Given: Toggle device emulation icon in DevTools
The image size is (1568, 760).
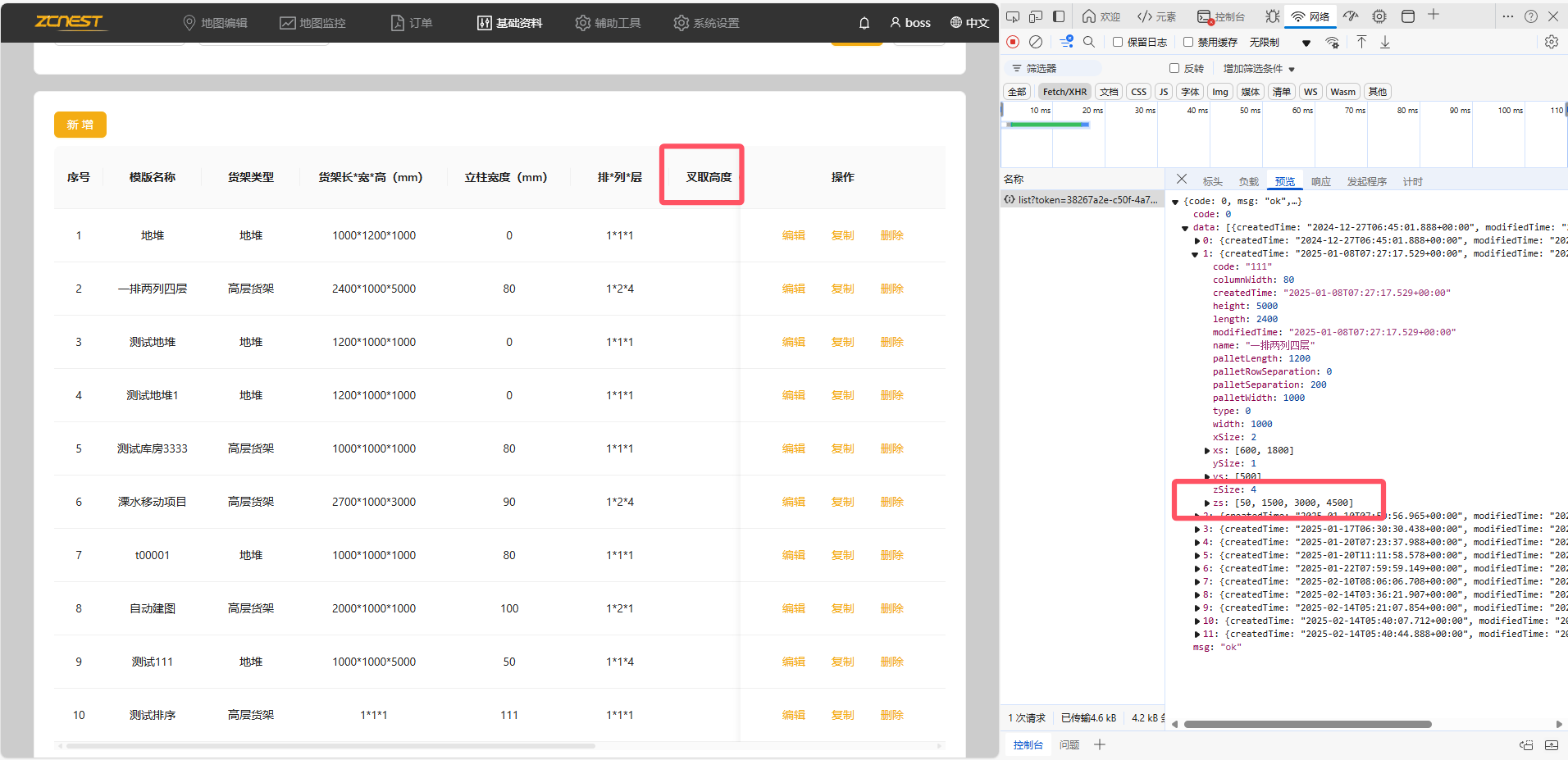Looking at the screenshot, I should click(x=1036, y=16).
